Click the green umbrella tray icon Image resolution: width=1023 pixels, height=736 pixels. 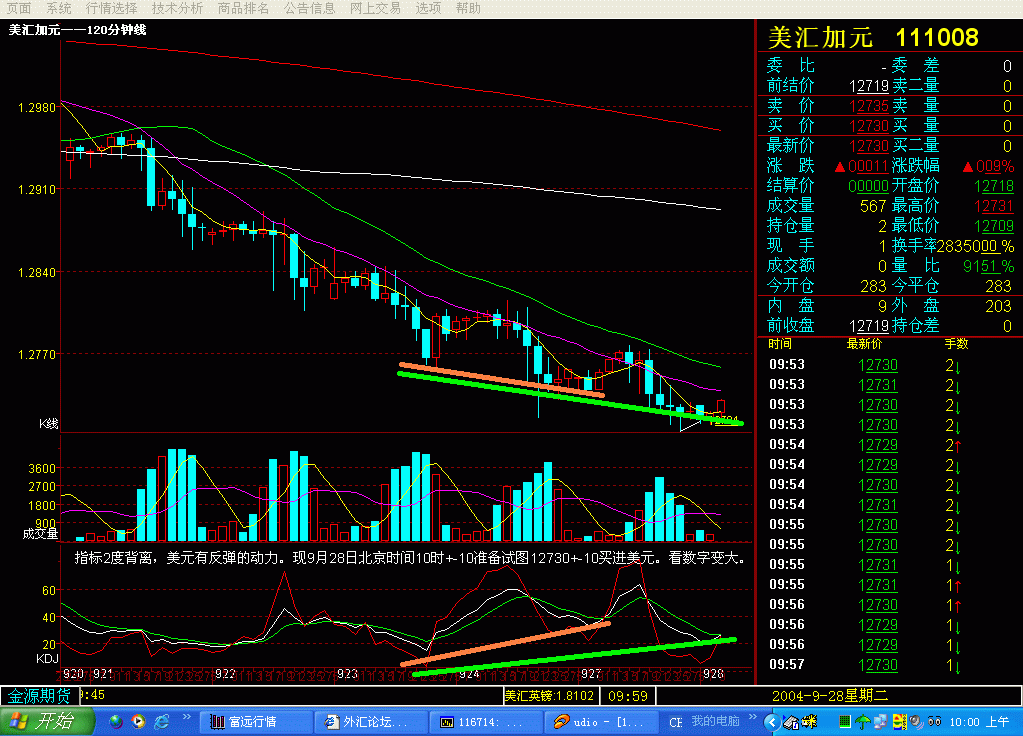pos(863,722)
